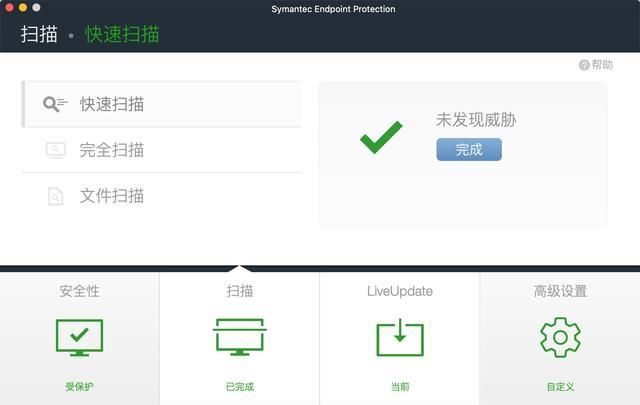Screen dimensions: 640x405
Task: Click the scan monitor icon under 扫描
Action: click(x=240, y=337)
